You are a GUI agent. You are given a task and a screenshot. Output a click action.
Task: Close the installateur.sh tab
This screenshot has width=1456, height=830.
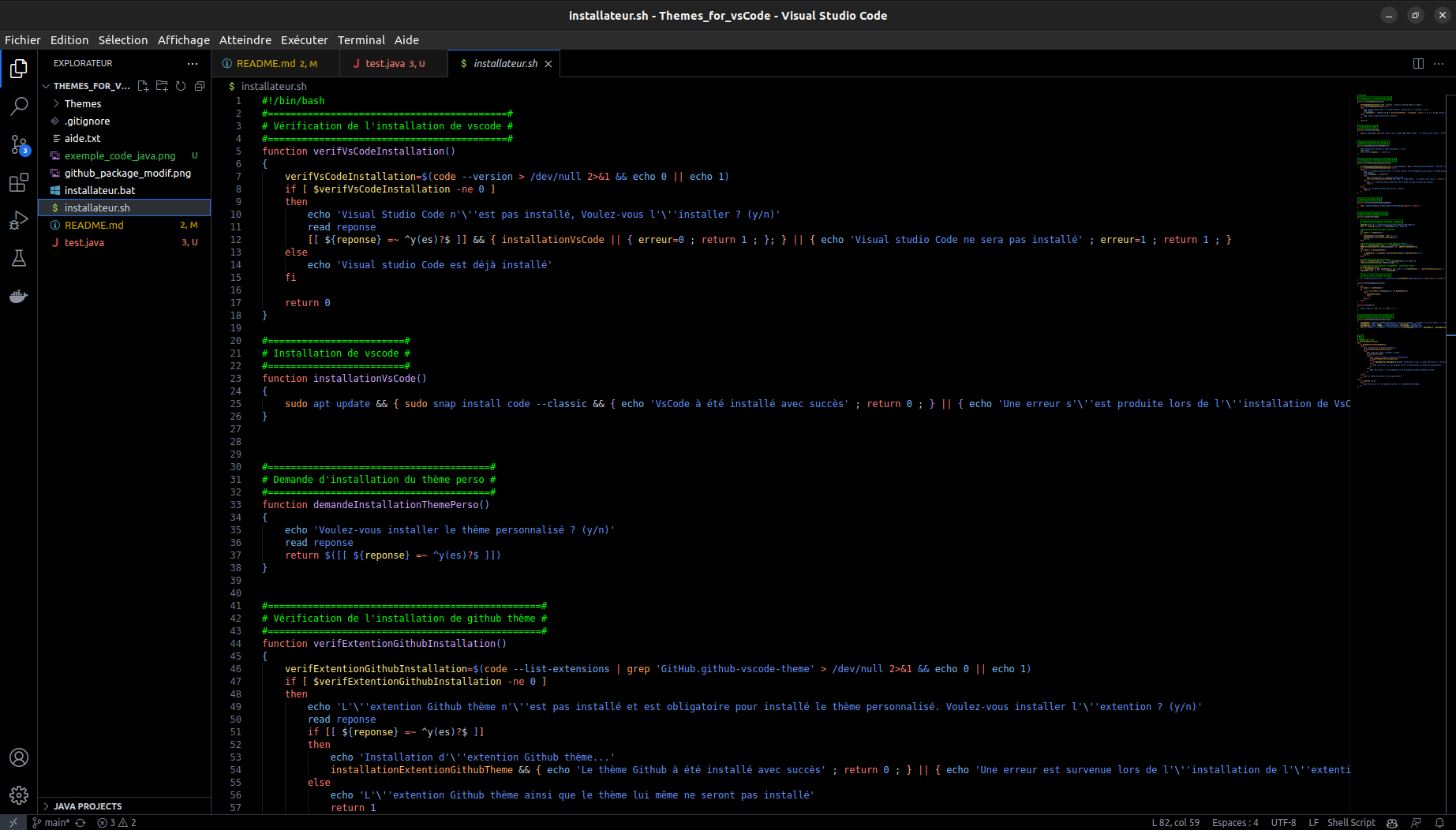point(548,64)
